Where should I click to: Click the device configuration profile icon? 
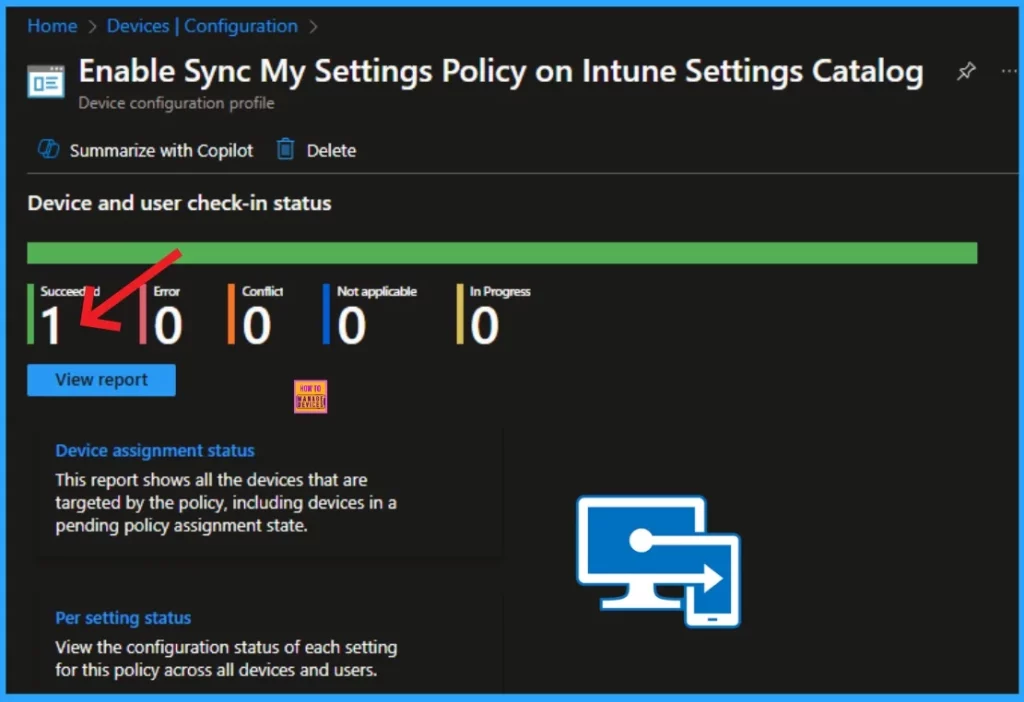[x=46, y=82]
